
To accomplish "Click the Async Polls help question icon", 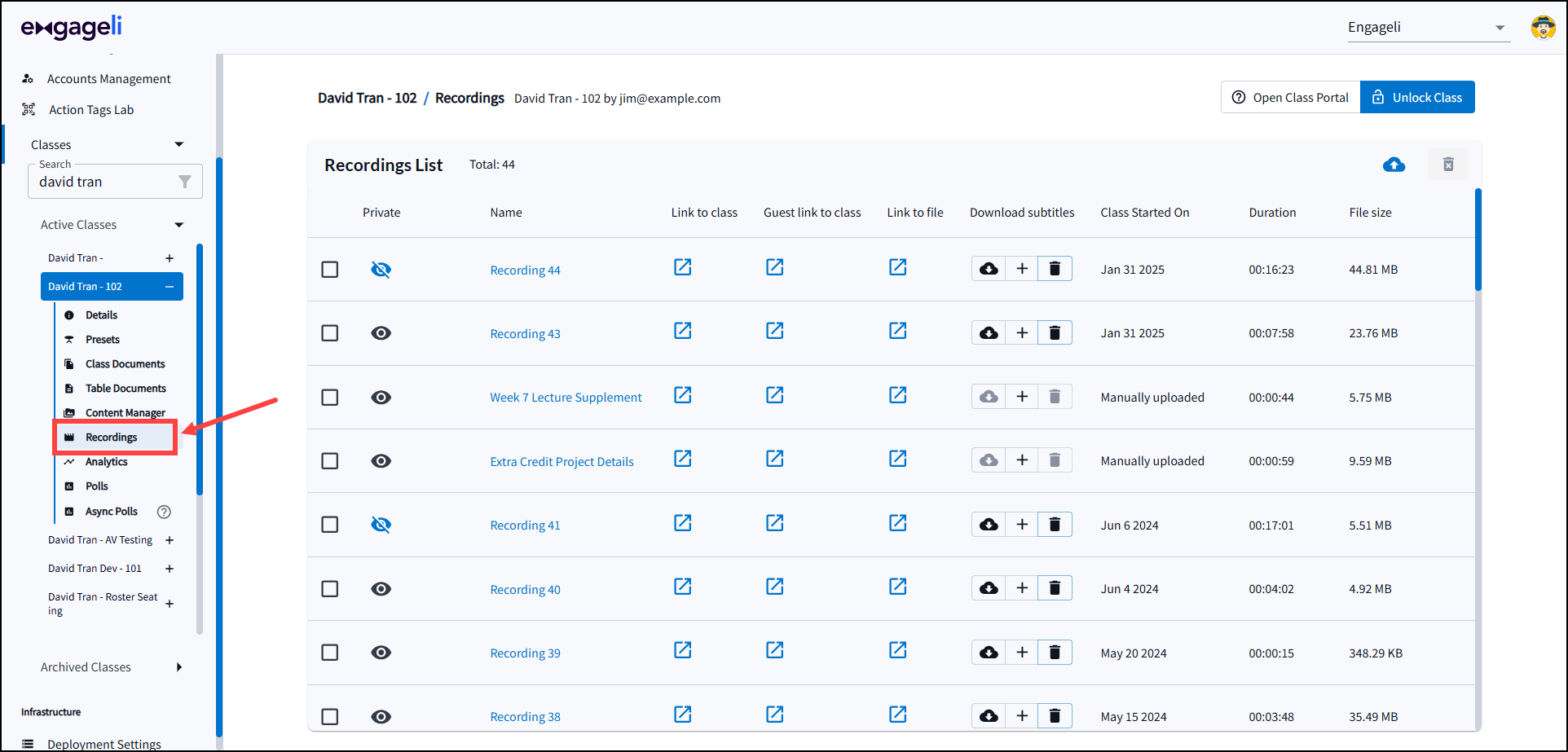I will [x=164, y=512].
